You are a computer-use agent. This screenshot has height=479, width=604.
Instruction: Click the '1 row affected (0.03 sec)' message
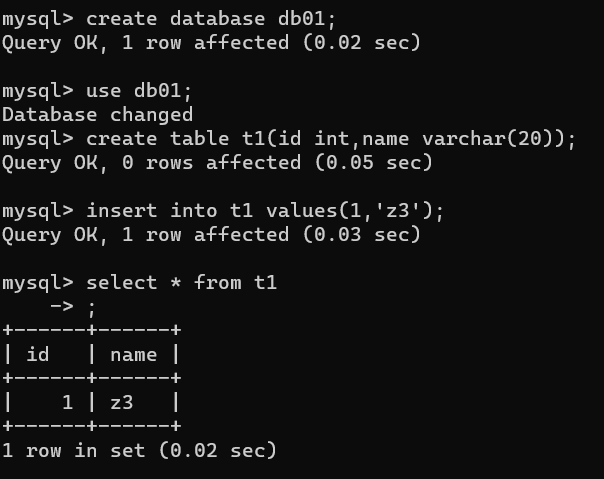[x=271, y=235]
